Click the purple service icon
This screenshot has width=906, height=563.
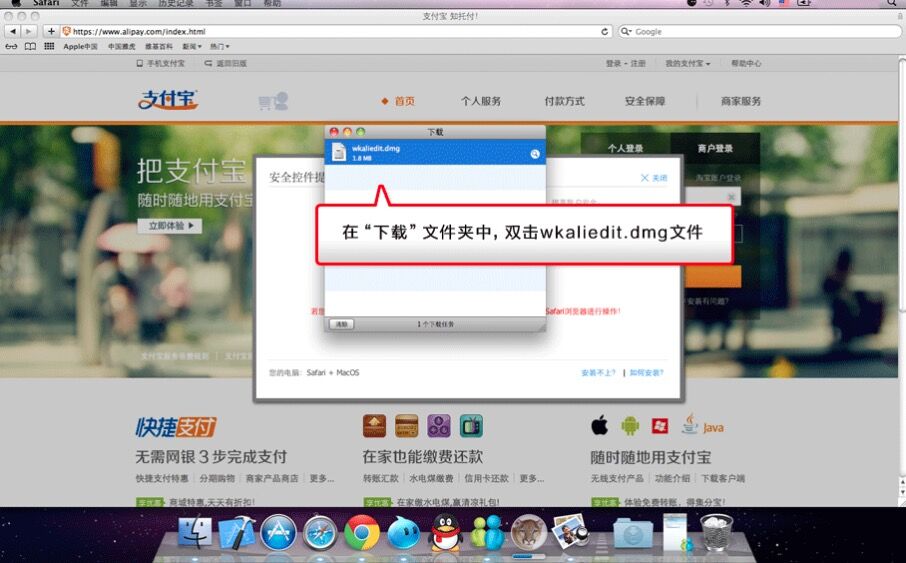click(x=439, y=426)
